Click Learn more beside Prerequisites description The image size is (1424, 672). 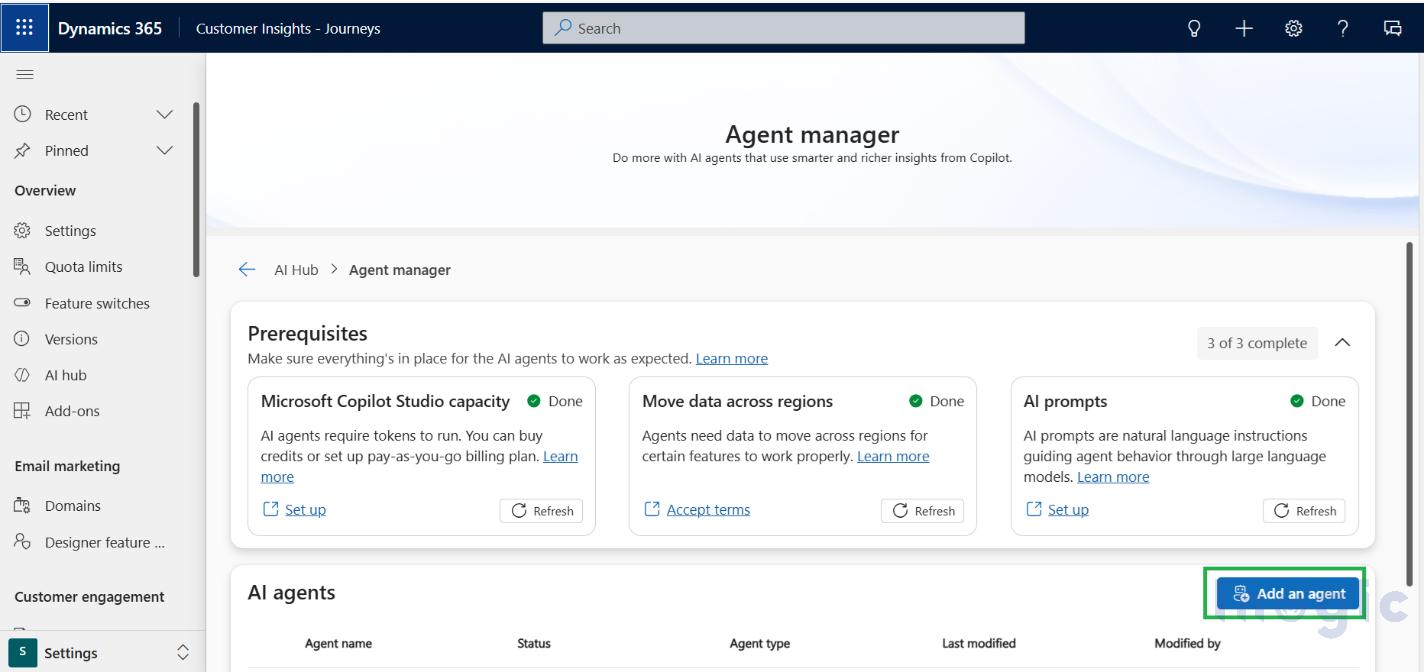(732, 358)
